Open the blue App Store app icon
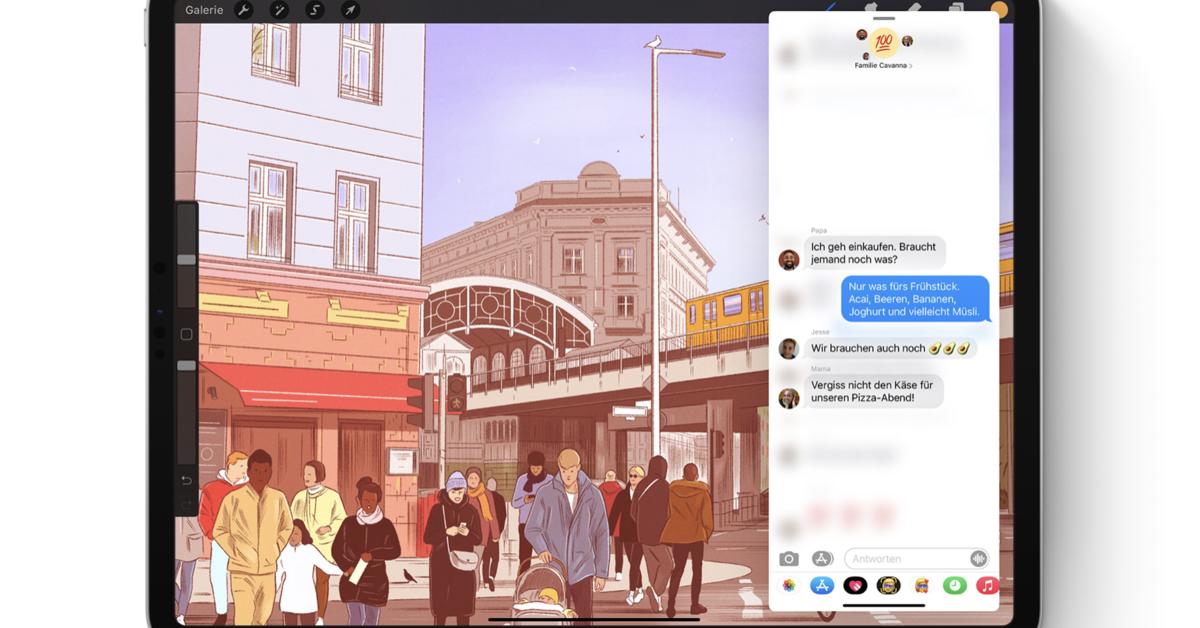The image size is (1200, 628). (x=822, y=586)
